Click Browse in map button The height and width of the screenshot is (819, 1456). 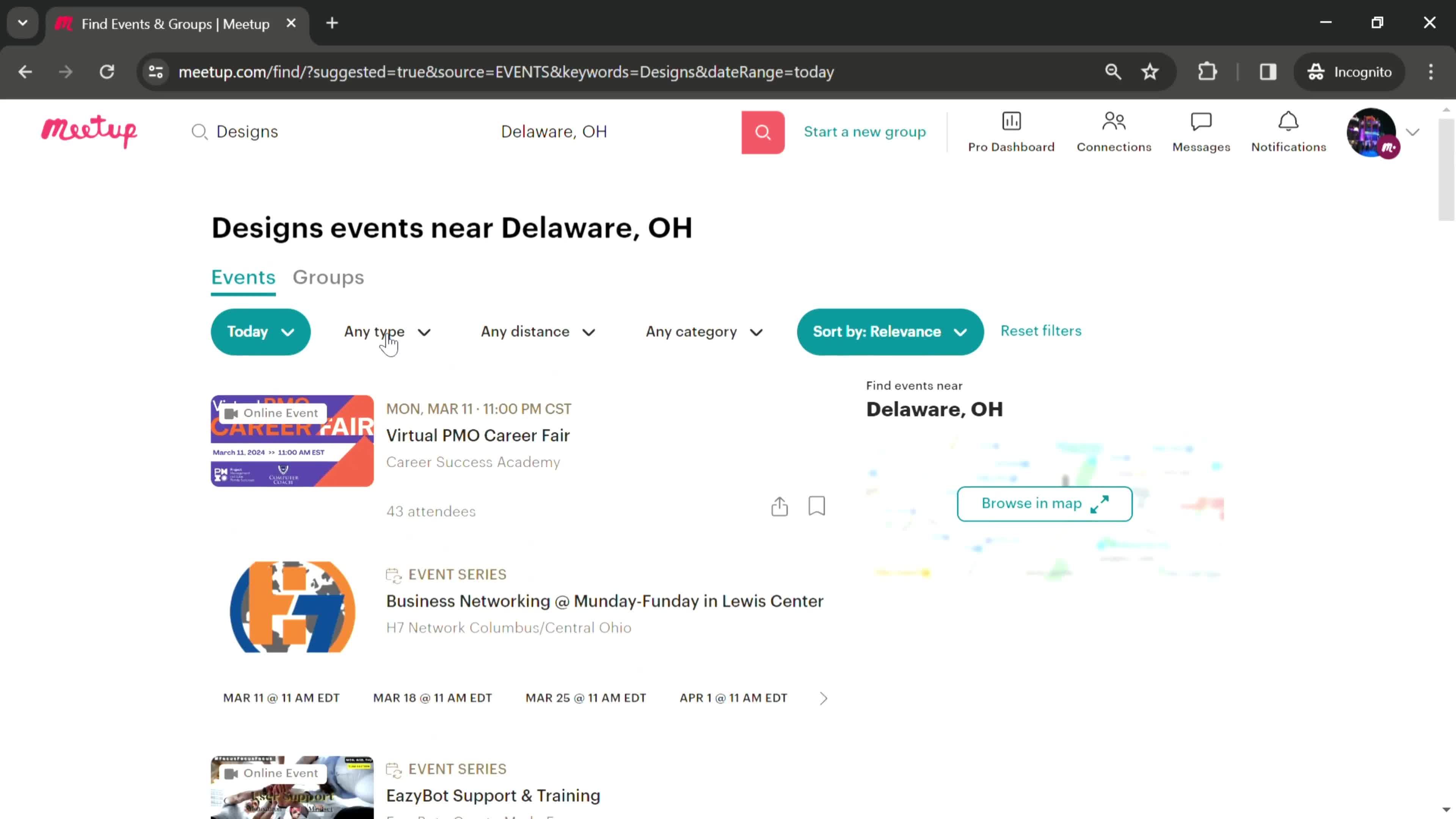pos(1045,504)
